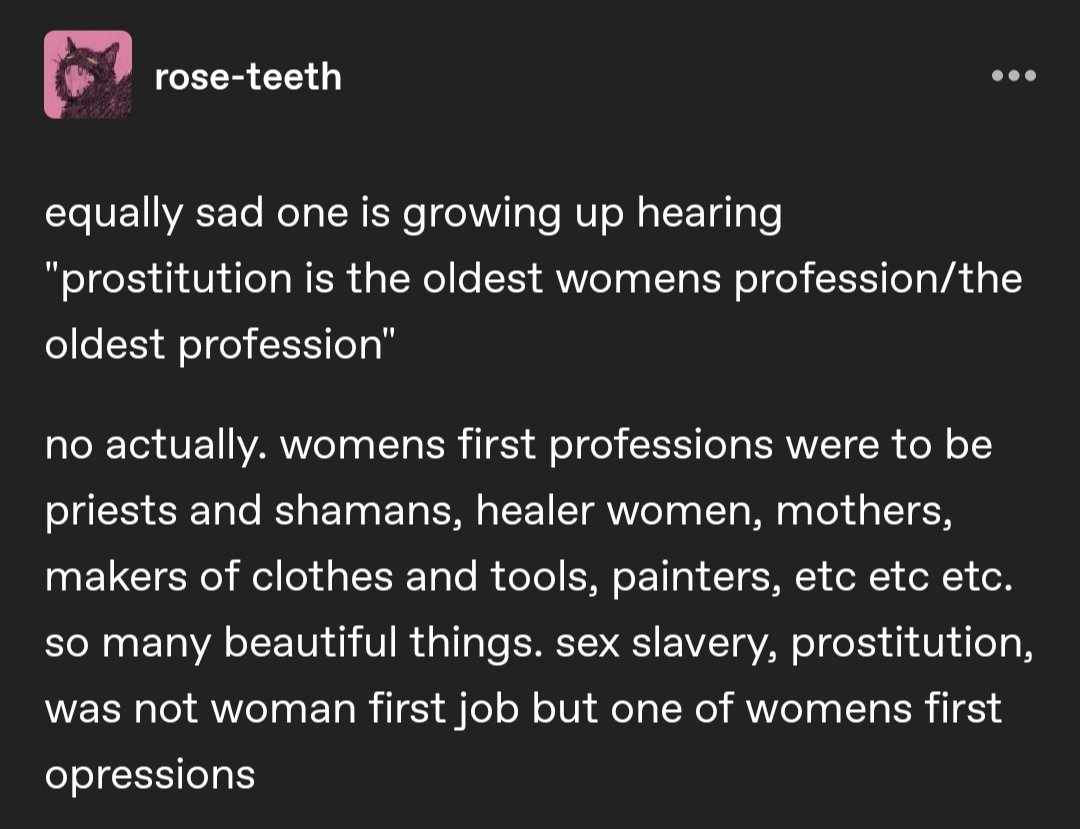The image size is (1080, 829).
Task: Click the words 'sex slavery,' in the post
Action: pos(666,644)
